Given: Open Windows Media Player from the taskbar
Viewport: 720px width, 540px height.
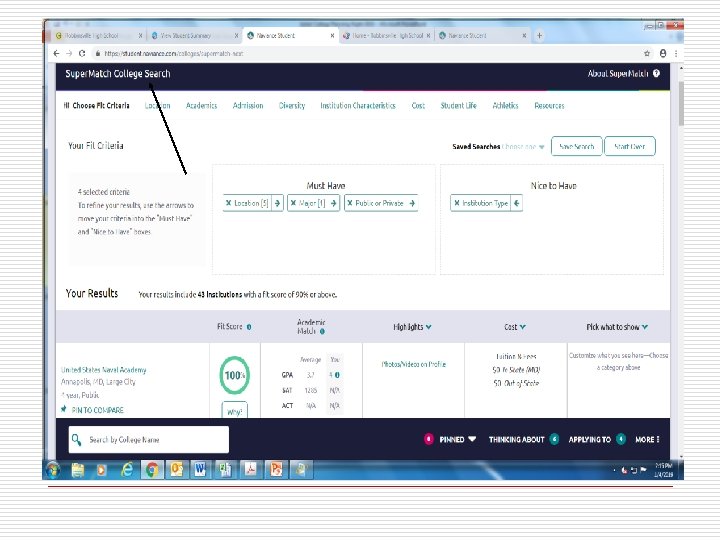Looking at the screenshot, I should tap(101, 470).
